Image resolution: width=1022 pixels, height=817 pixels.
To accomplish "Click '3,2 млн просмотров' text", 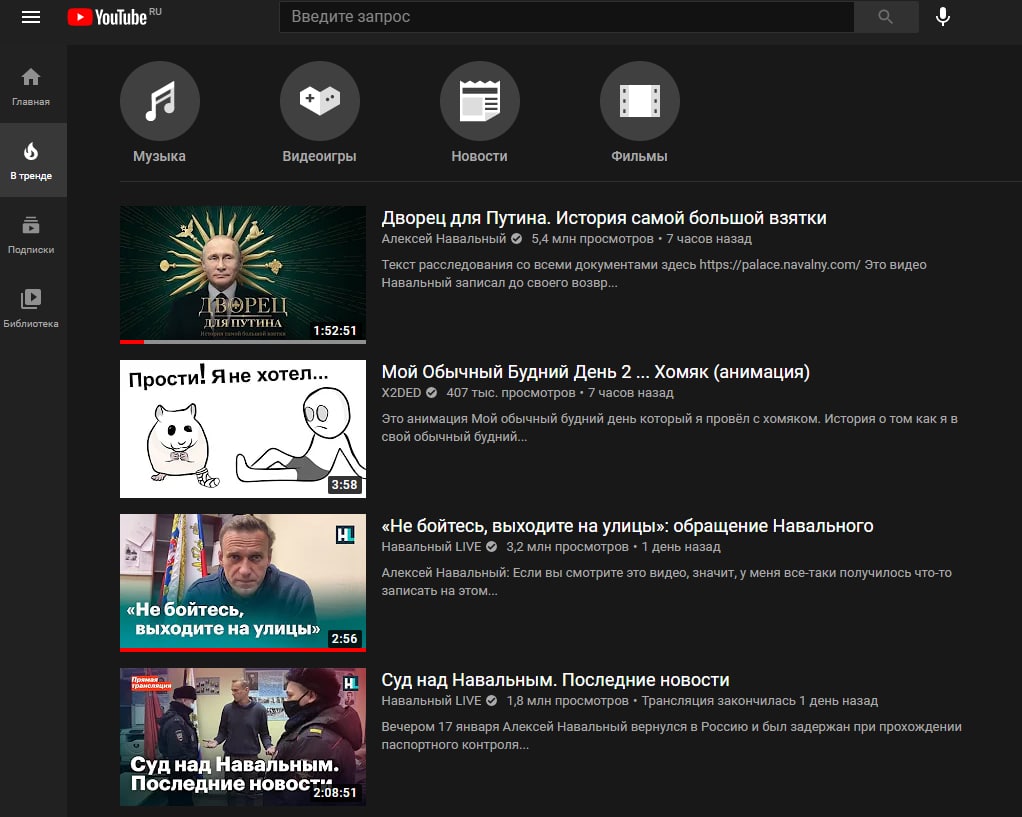I will point(567,546).
